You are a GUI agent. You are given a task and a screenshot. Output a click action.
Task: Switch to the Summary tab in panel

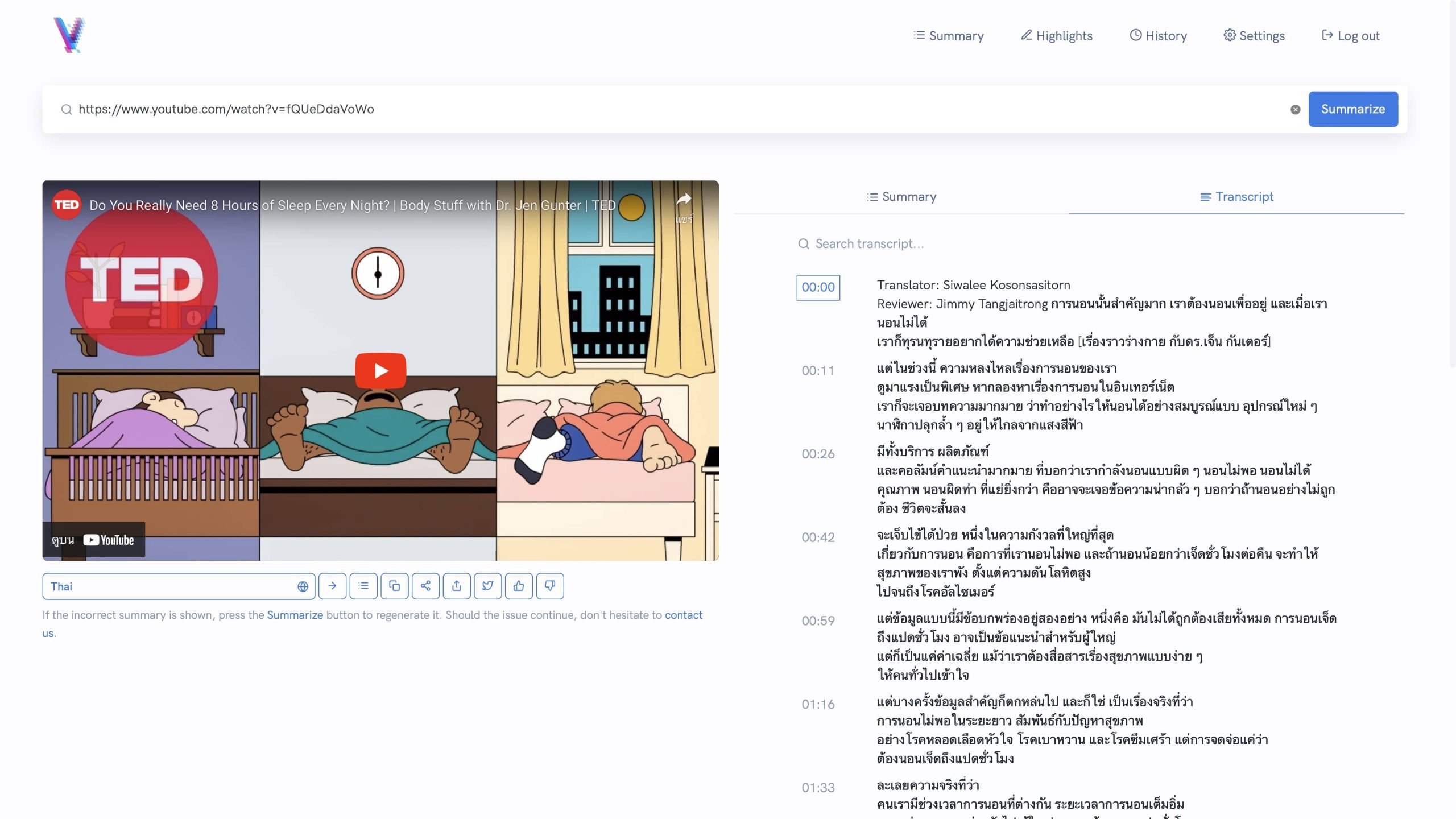click(901, 197)
